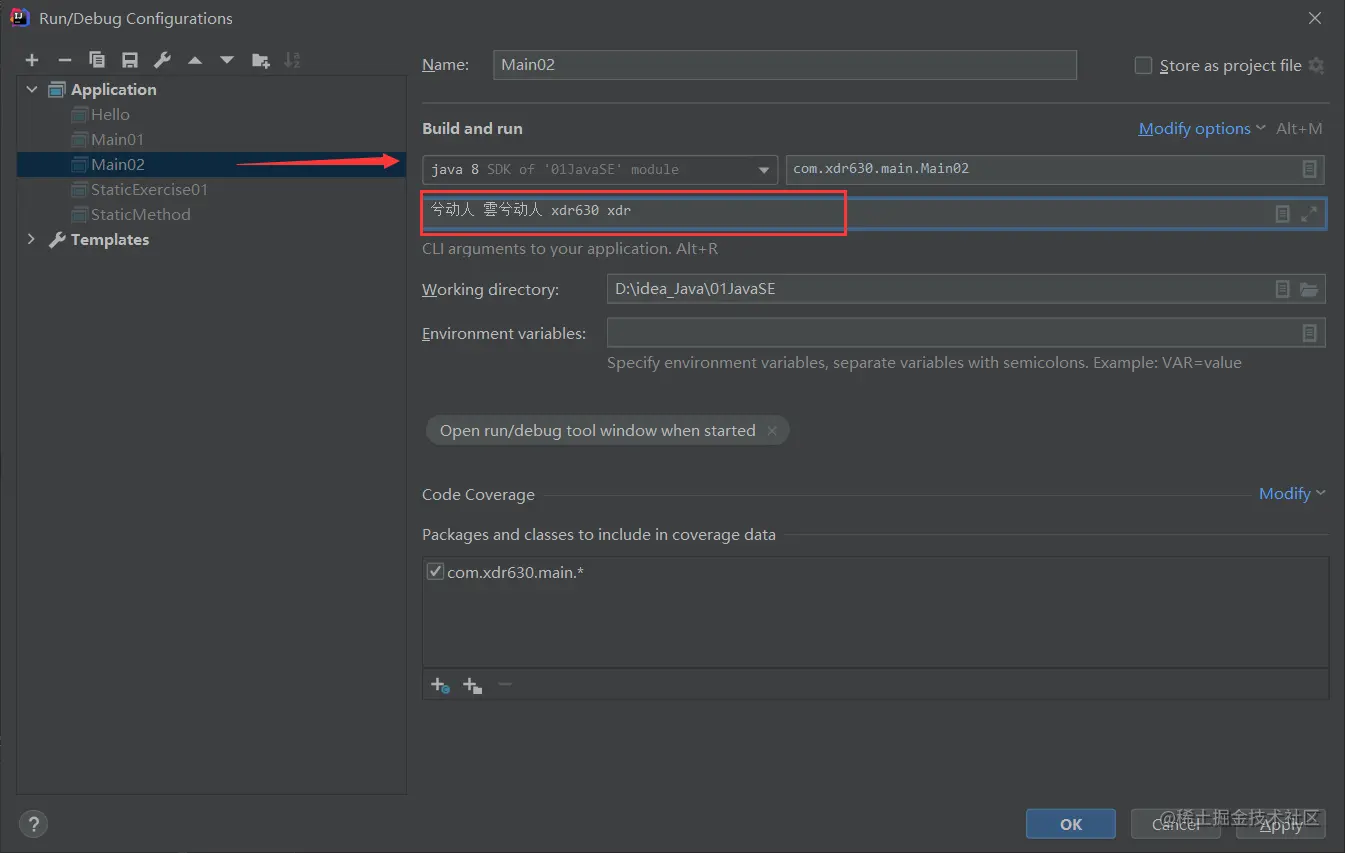Viewport: 1345px width, 853px height.
Task: Collapse the Application tree node
Action: pyautogui.click(x=32, y=89)
